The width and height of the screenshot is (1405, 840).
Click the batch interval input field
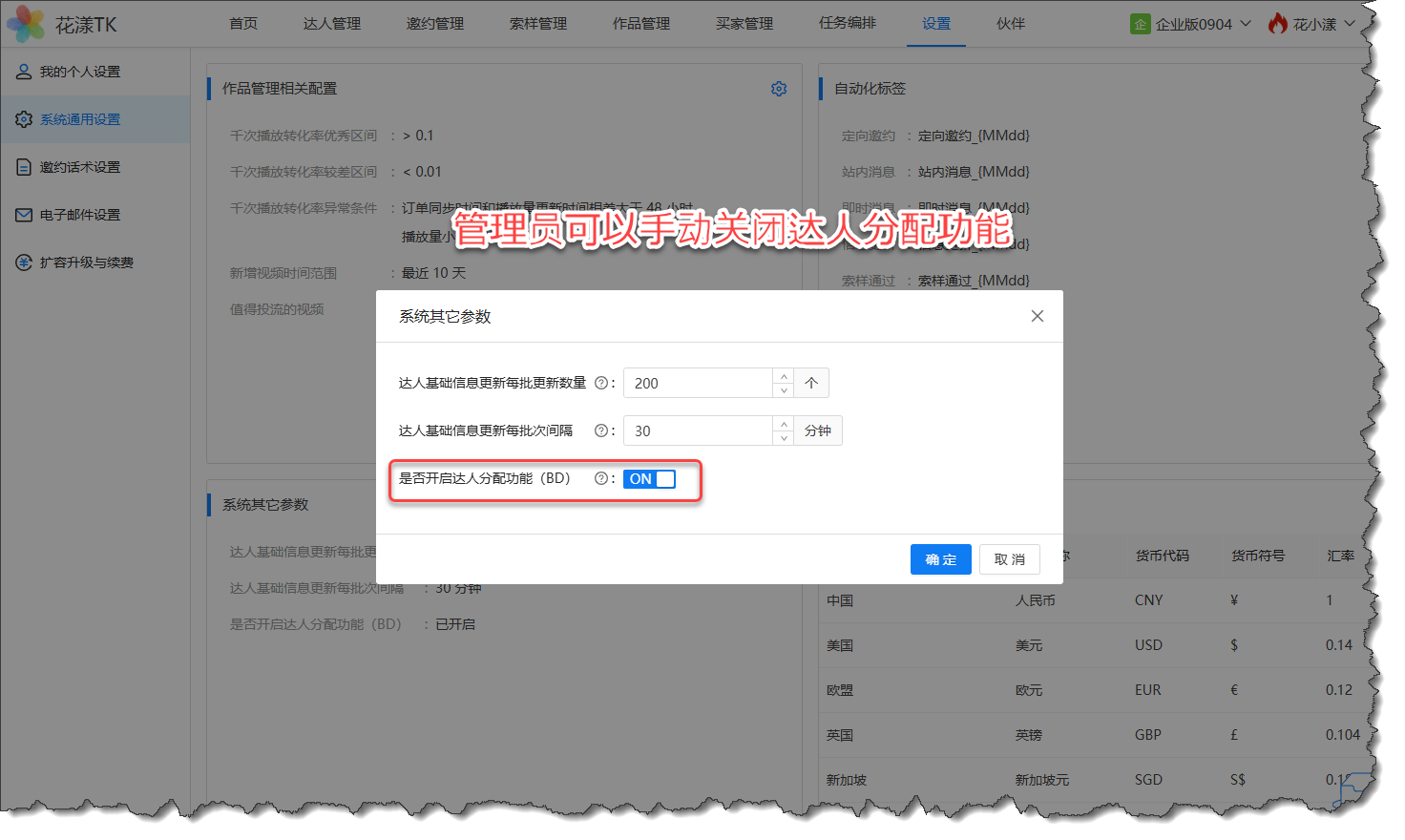pyautogui.click(x=697, y=430)
